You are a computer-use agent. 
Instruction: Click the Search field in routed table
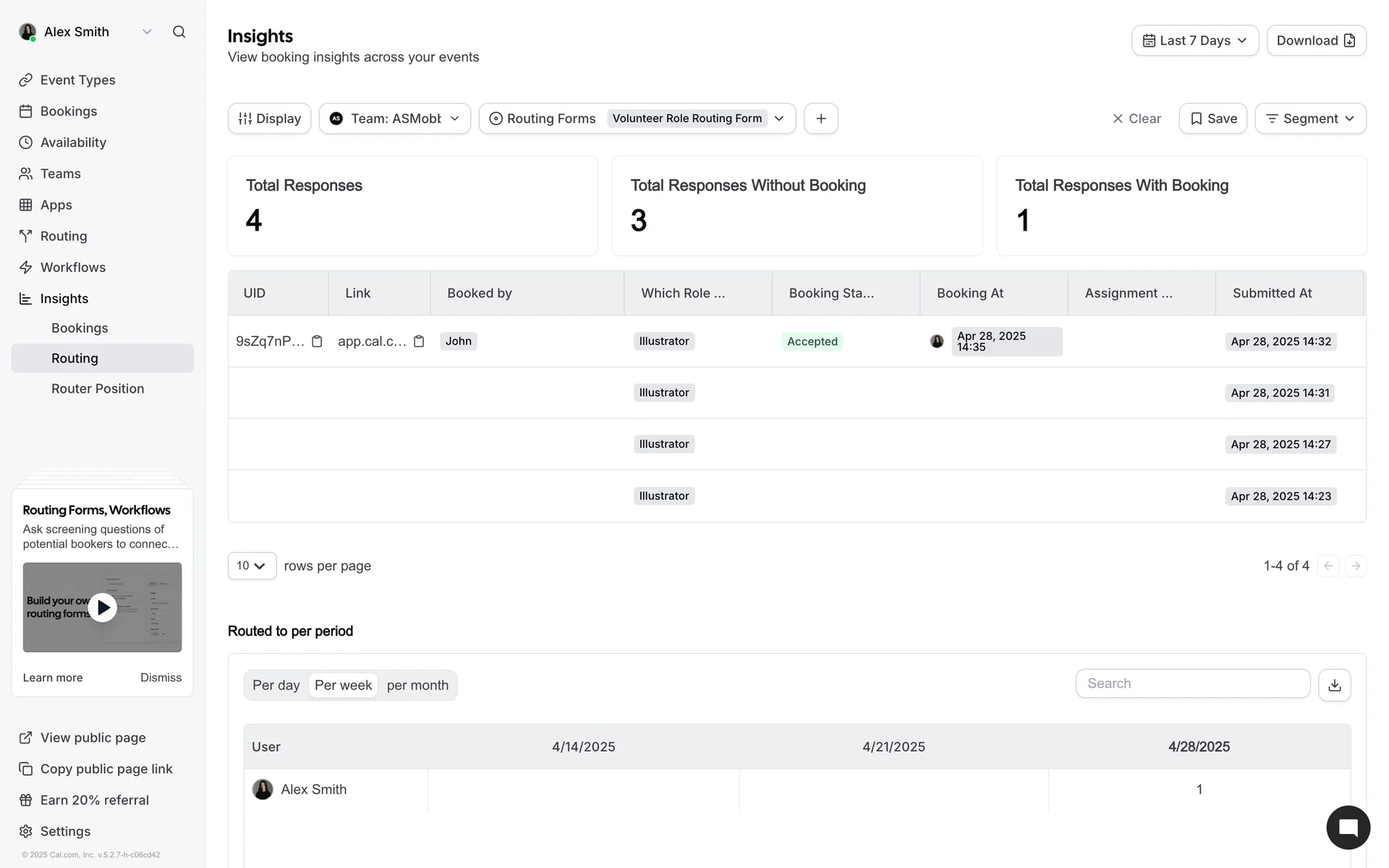point(1192,684)
